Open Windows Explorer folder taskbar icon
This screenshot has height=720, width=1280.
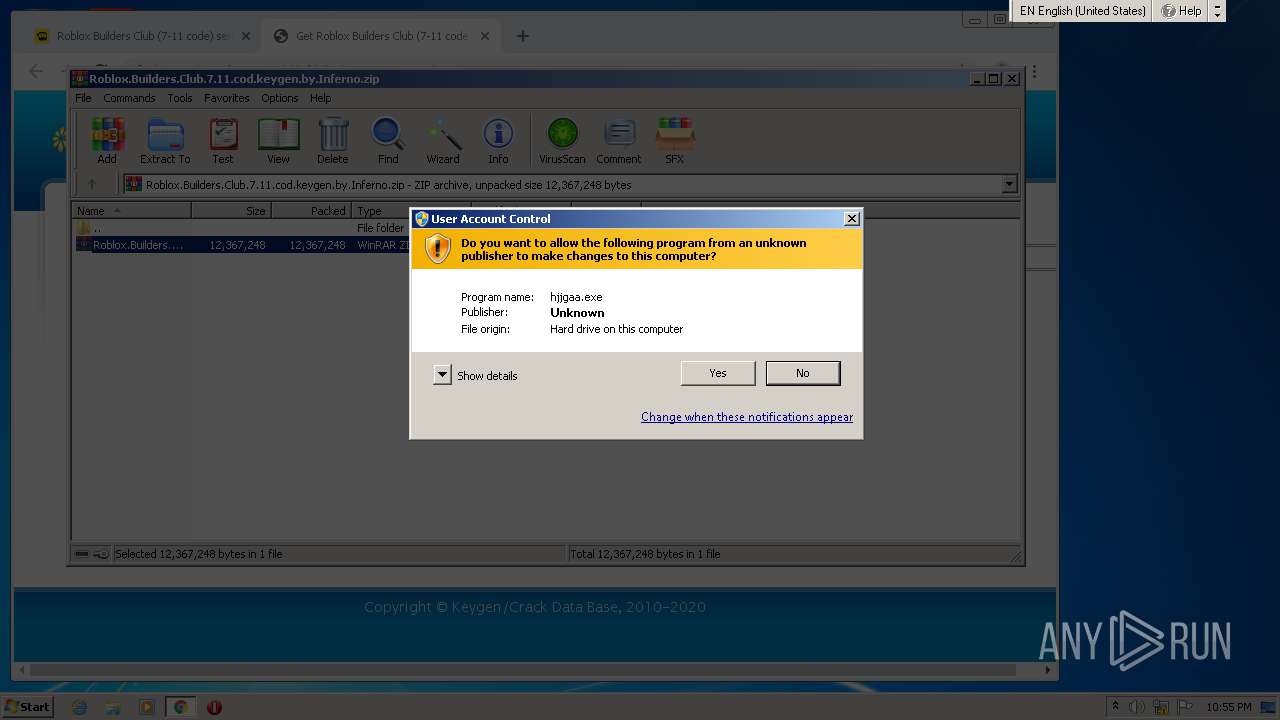[x=113, y=707]
